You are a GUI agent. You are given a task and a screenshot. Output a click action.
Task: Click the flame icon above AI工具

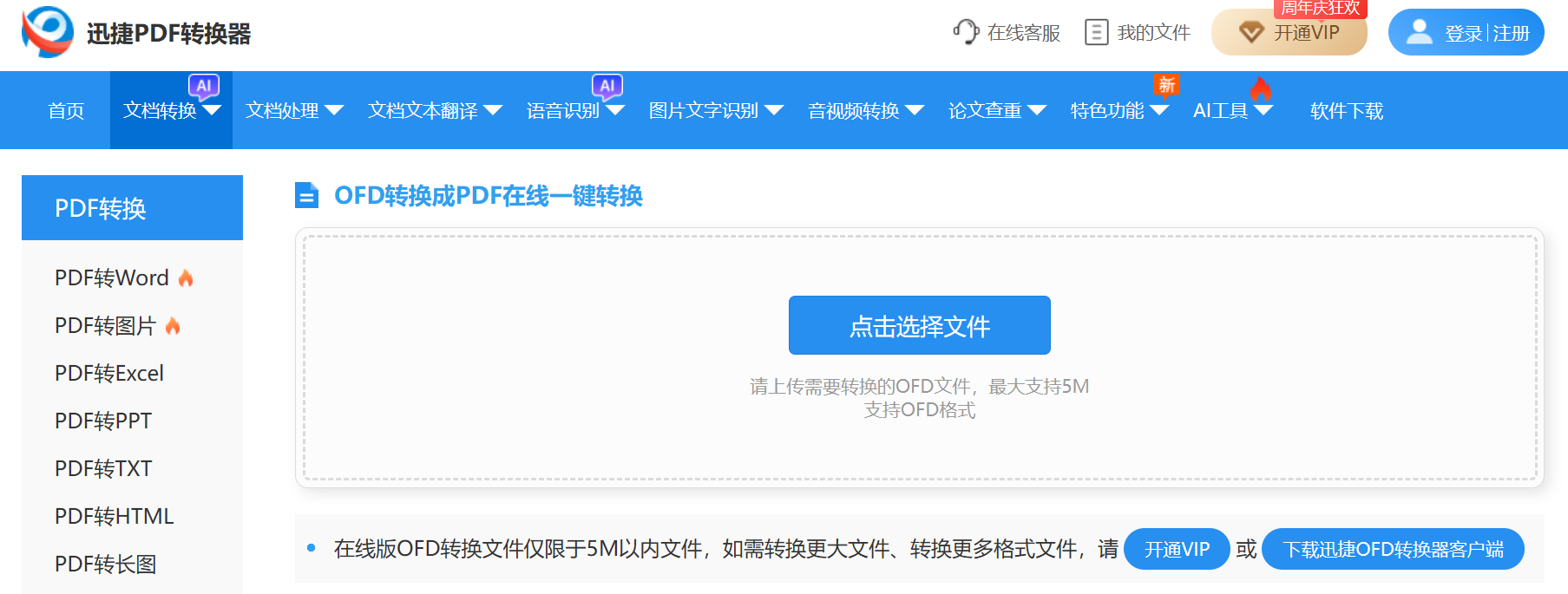[1261, 88]
